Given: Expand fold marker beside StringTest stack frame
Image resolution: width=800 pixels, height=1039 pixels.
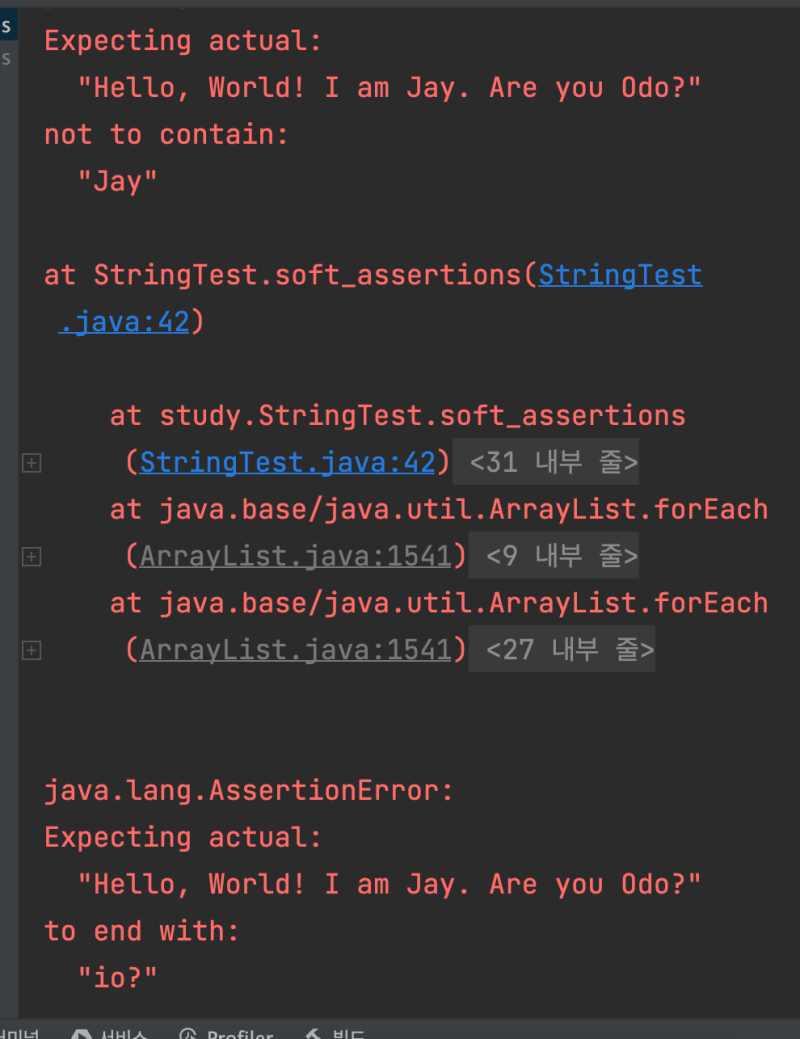Looking at the screenshot, I should [30, 462].
